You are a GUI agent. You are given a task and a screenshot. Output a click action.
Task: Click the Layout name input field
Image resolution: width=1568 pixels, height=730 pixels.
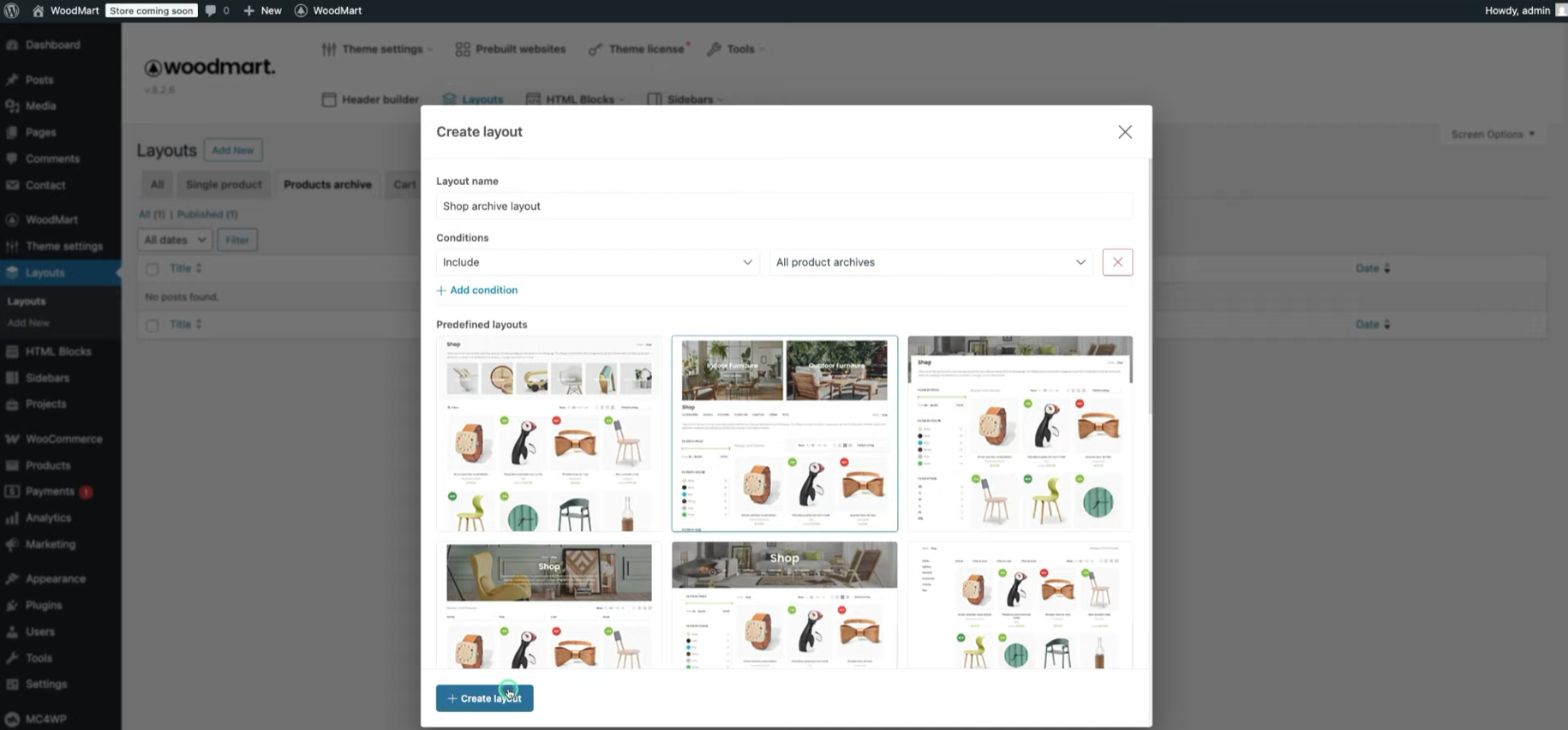(x=784, y=206)
